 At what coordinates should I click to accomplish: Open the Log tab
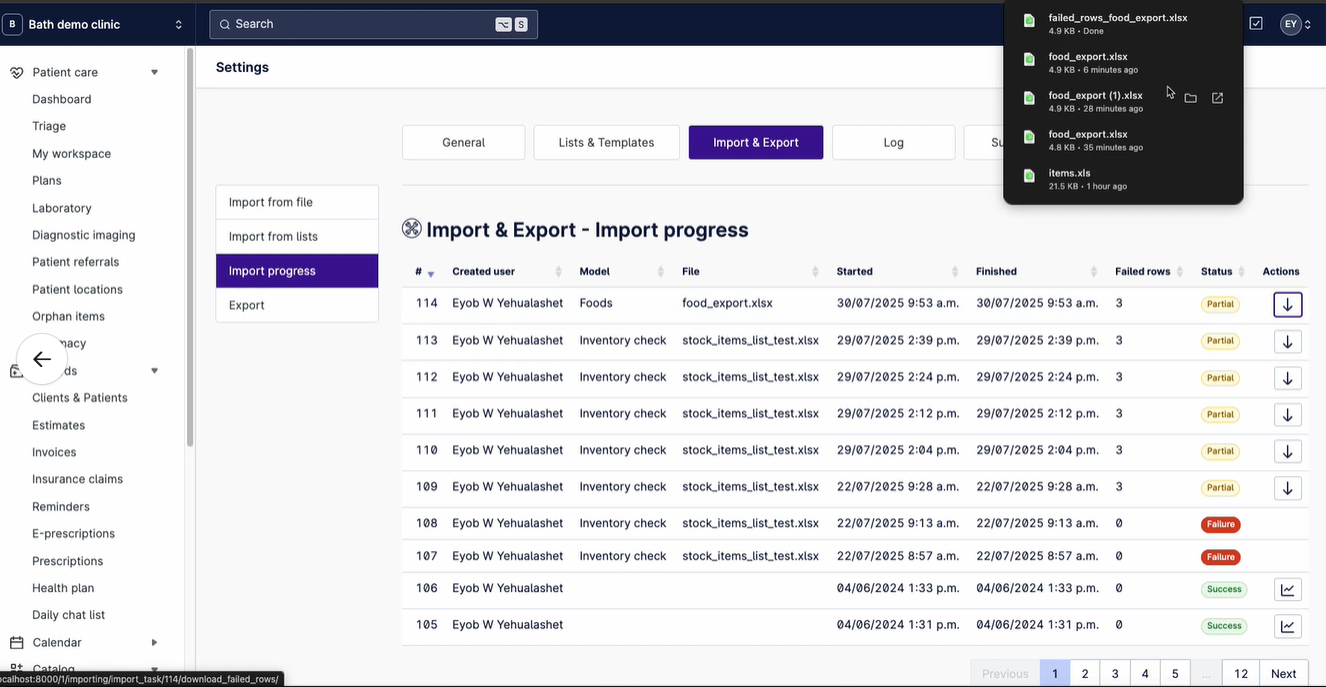[893, 142]
